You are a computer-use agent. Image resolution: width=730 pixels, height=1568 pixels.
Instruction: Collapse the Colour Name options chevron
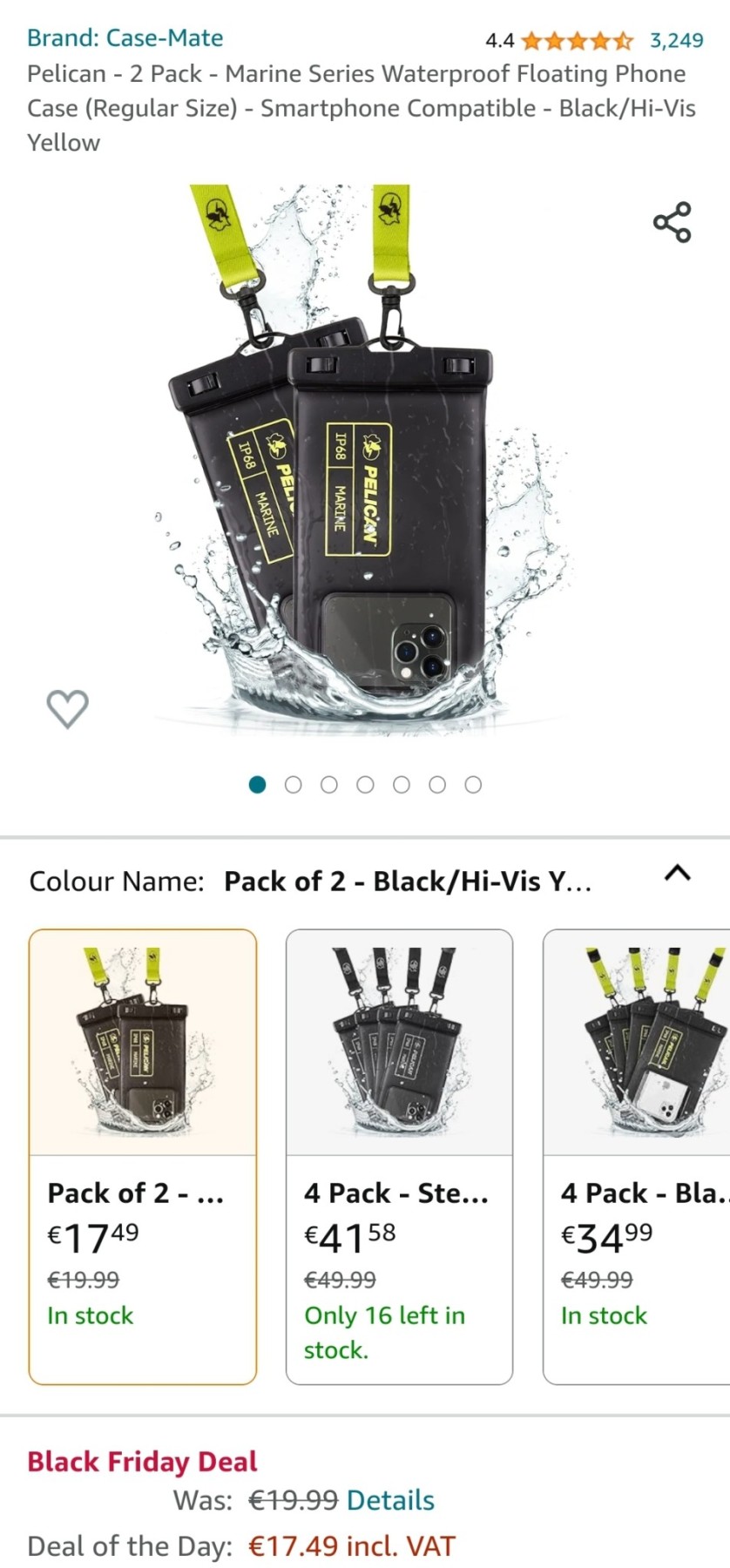click(677, 873)
